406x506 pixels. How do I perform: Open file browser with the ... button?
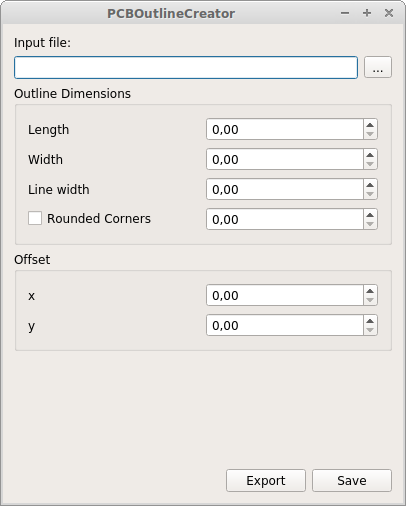378,67
